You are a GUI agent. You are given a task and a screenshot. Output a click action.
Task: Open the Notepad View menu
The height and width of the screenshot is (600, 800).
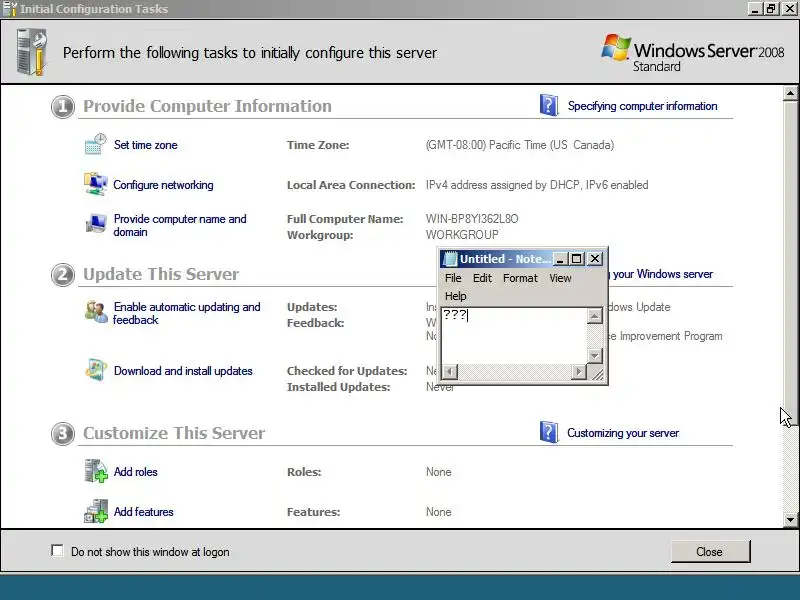[x=560, y=278]
